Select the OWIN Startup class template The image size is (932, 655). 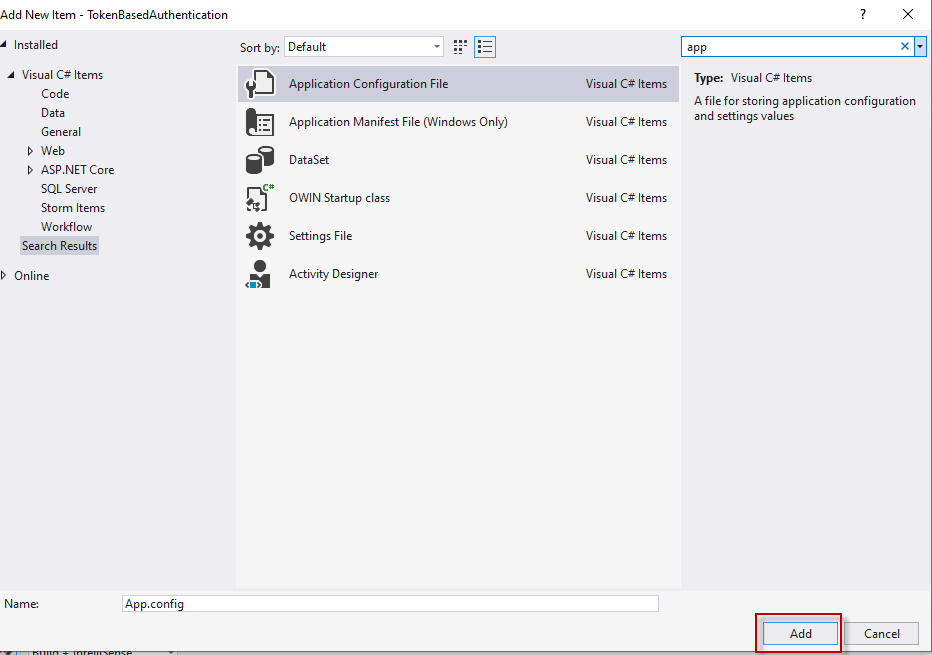point(339,198)
